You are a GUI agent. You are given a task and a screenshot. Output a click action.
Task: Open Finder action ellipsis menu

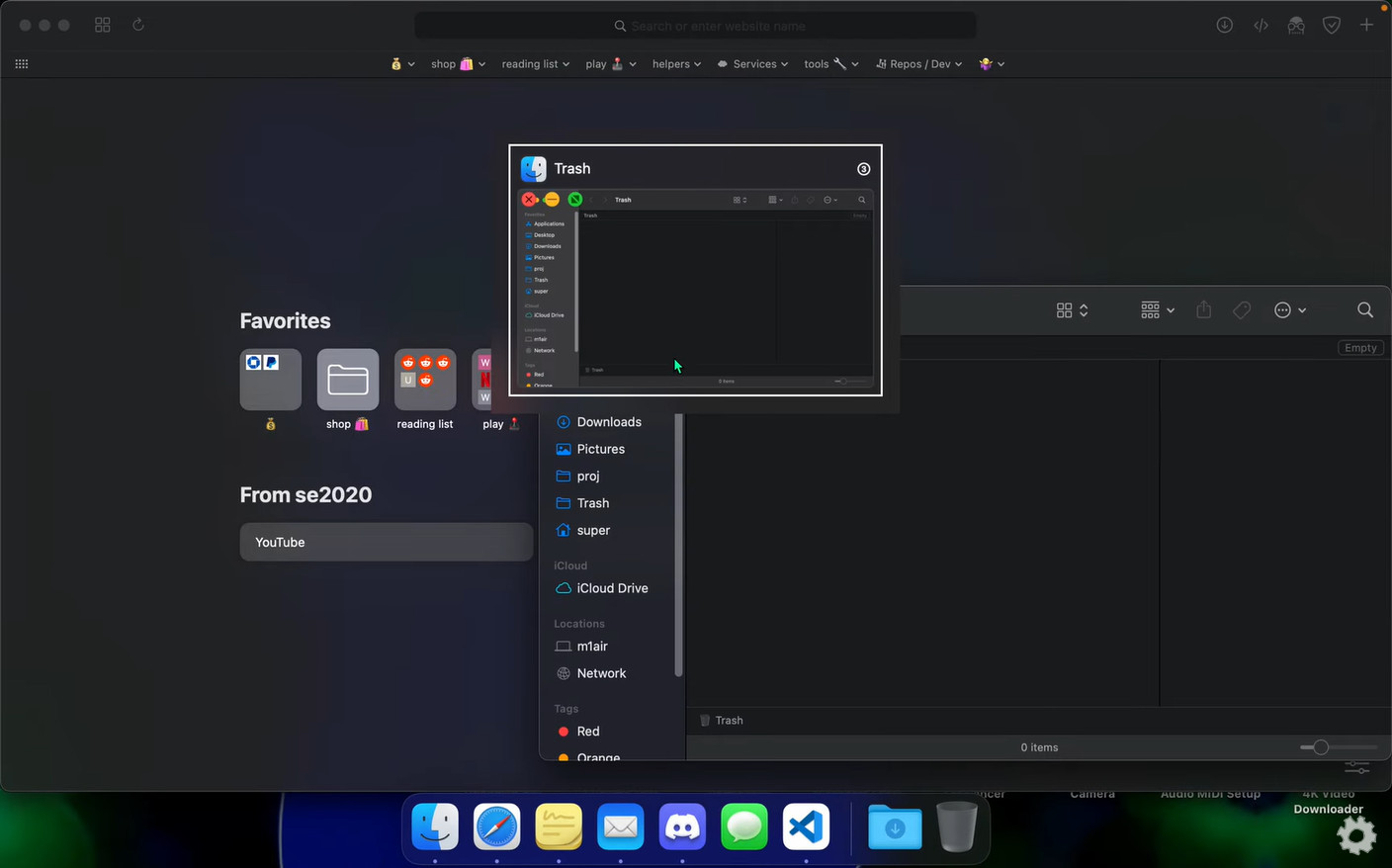pos(1291,310)
